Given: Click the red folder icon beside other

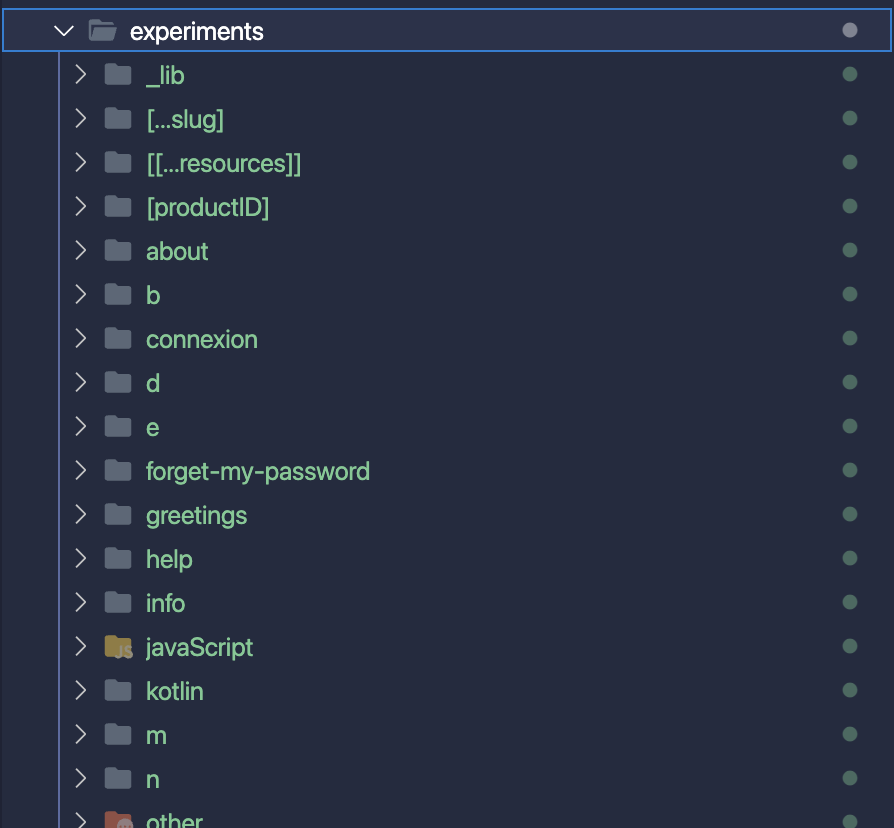Looking at the screenshot, I should 118,820.
